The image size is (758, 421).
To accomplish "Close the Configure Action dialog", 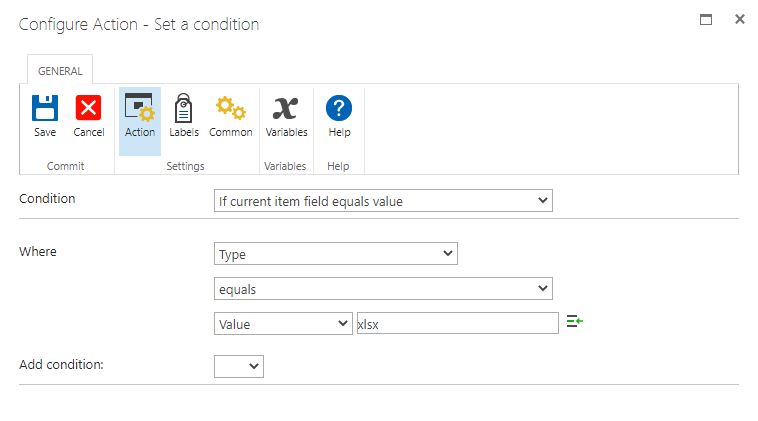I will click(x=739, y=19).
